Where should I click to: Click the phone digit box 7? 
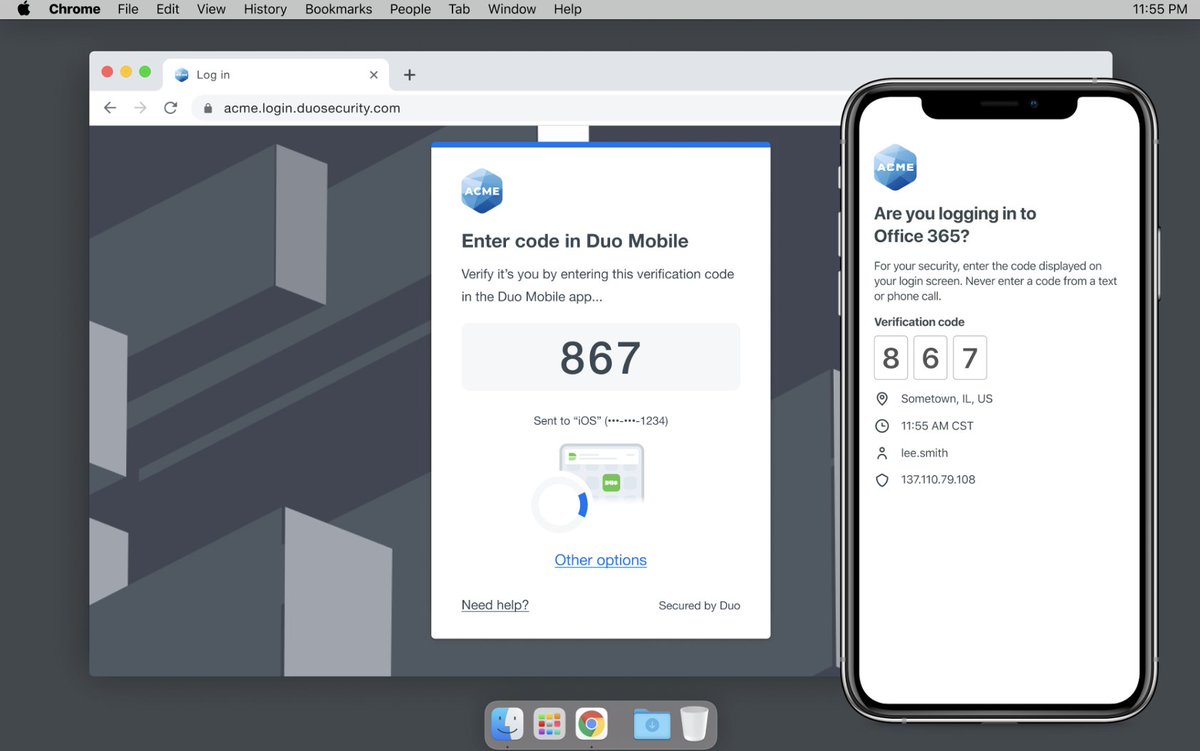pyautogui.click(x=970, y=358)
